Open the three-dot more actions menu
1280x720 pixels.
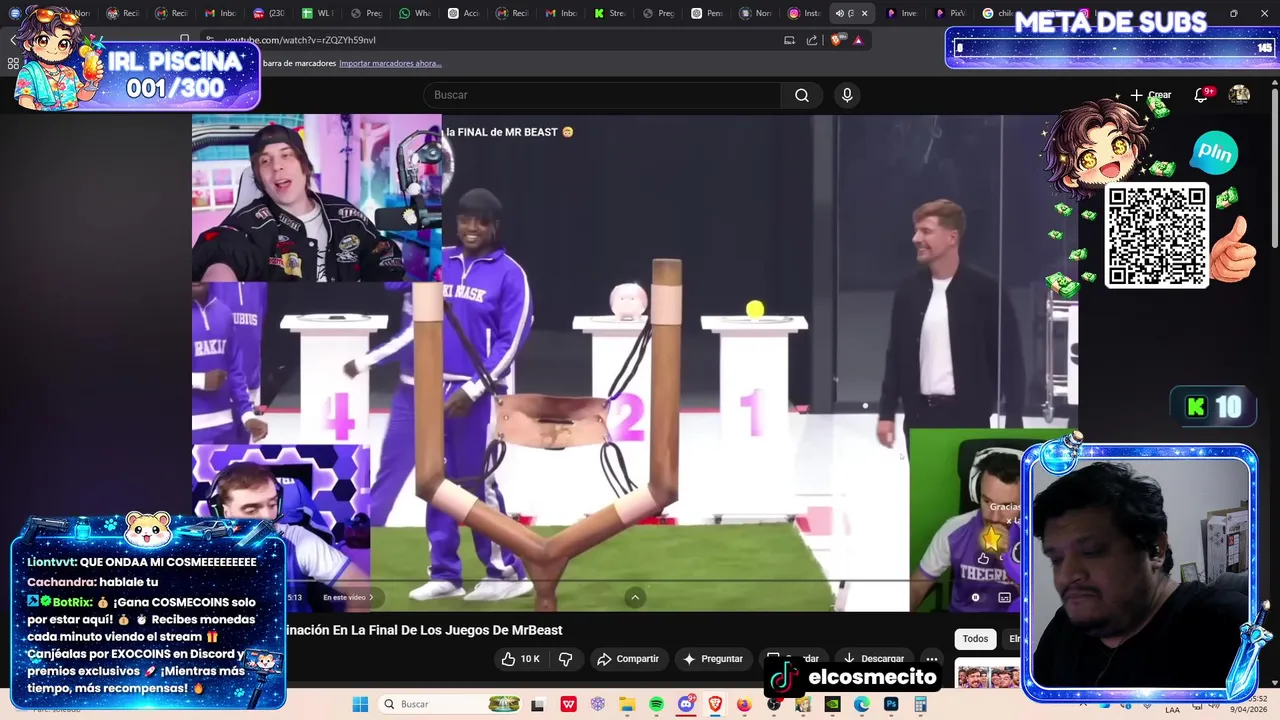click(x=931, y=659)
